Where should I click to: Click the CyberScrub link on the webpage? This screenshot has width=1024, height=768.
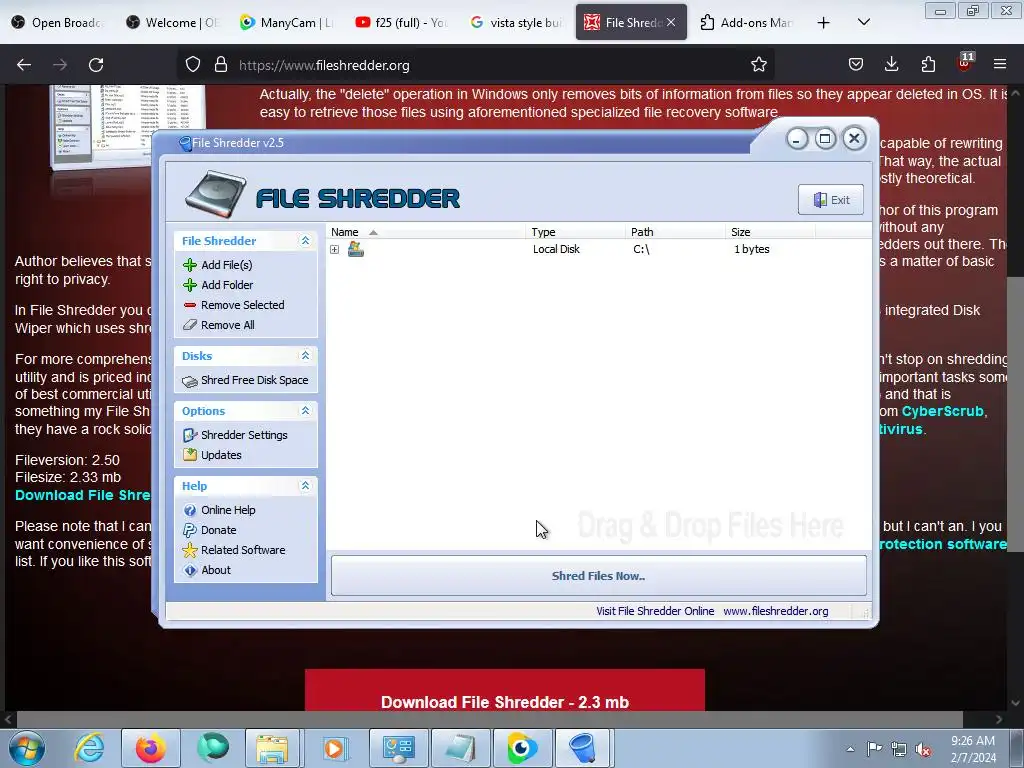(942, 411)
